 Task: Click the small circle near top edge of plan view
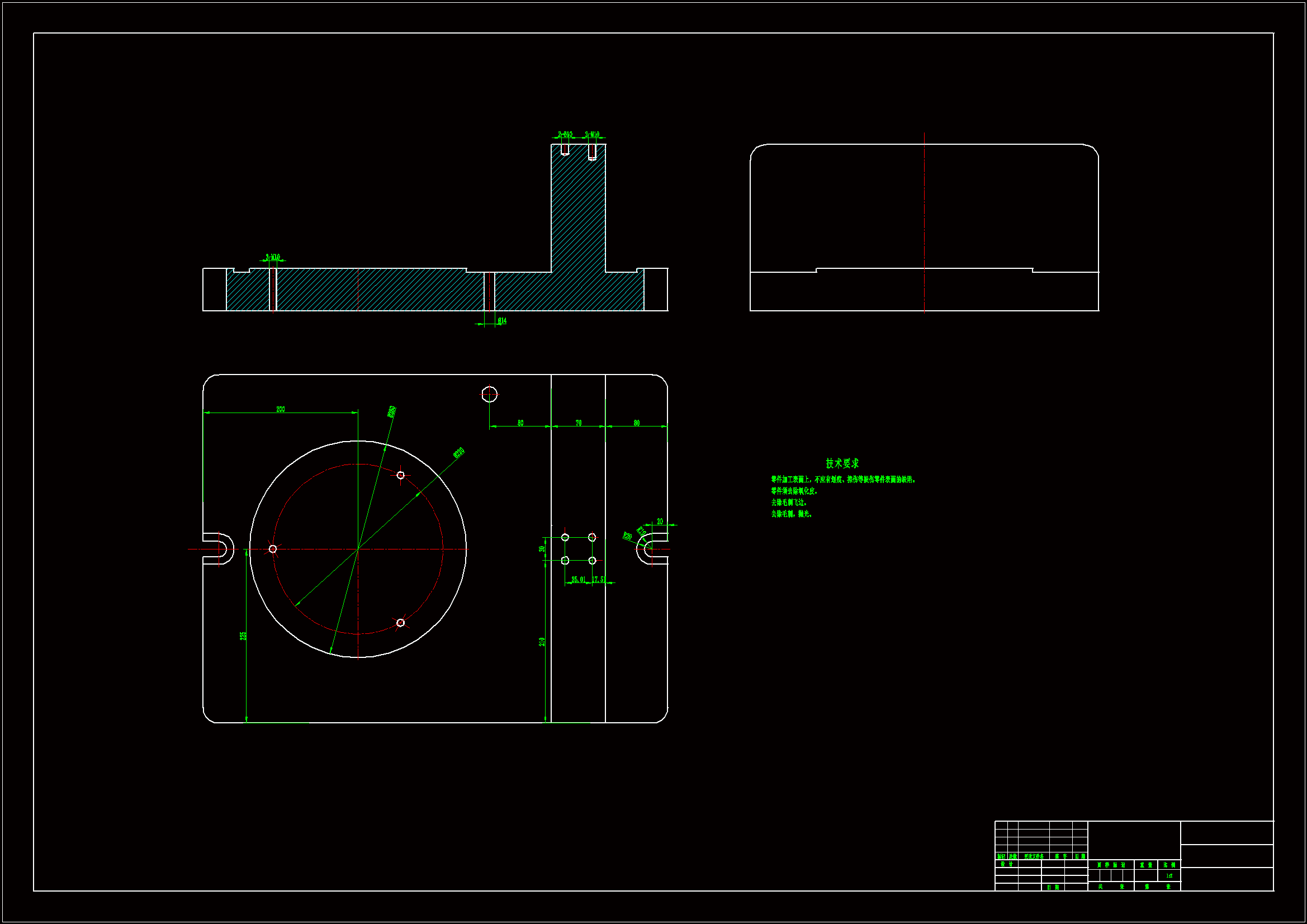pos(489,394)
